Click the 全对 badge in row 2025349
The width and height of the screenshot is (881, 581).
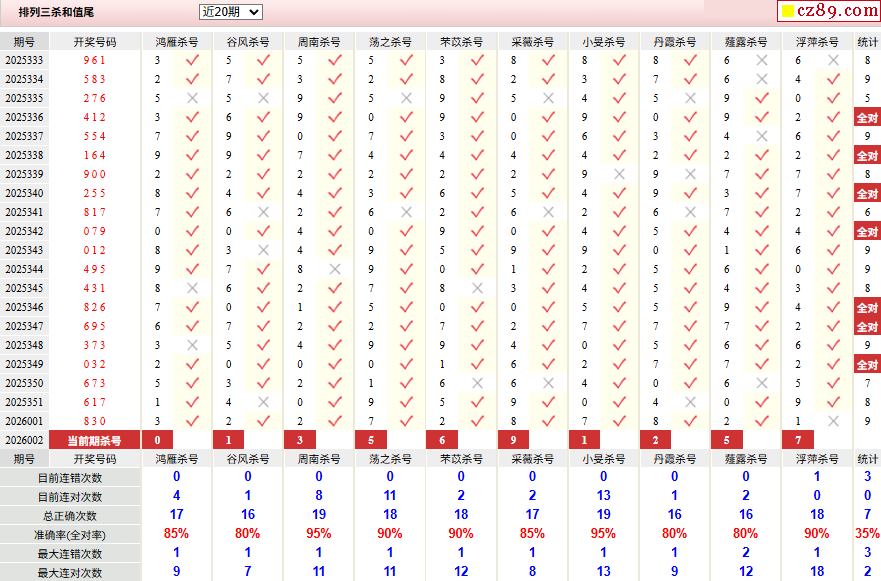tap(867, 365)
